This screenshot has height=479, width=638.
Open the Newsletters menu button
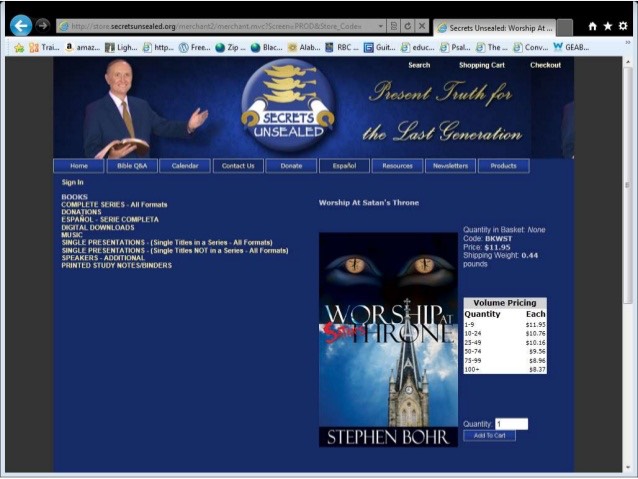click(450, 166)
